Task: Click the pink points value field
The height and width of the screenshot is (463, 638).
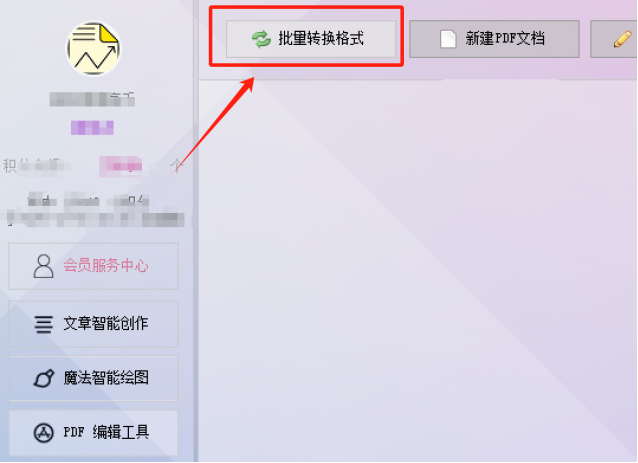Action: point(121,166)
